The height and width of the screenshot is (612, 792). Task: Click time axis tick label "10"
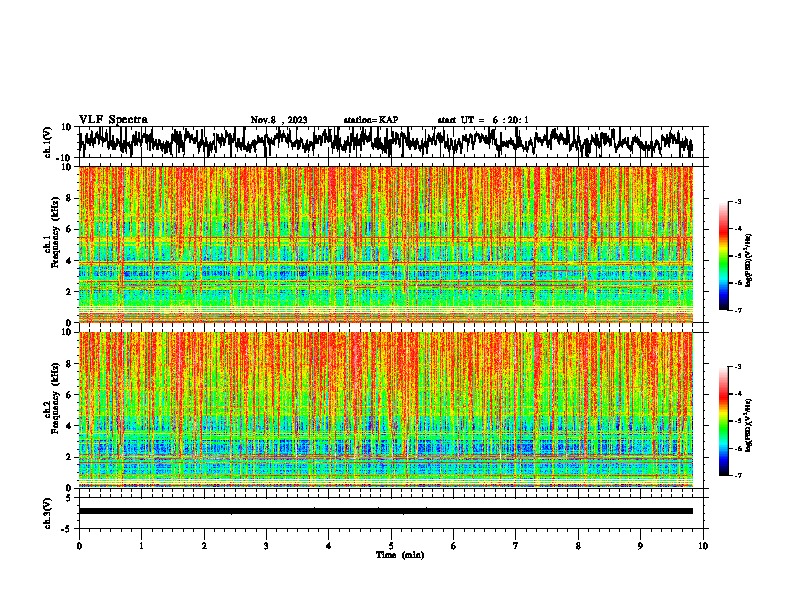coord(703,546)
